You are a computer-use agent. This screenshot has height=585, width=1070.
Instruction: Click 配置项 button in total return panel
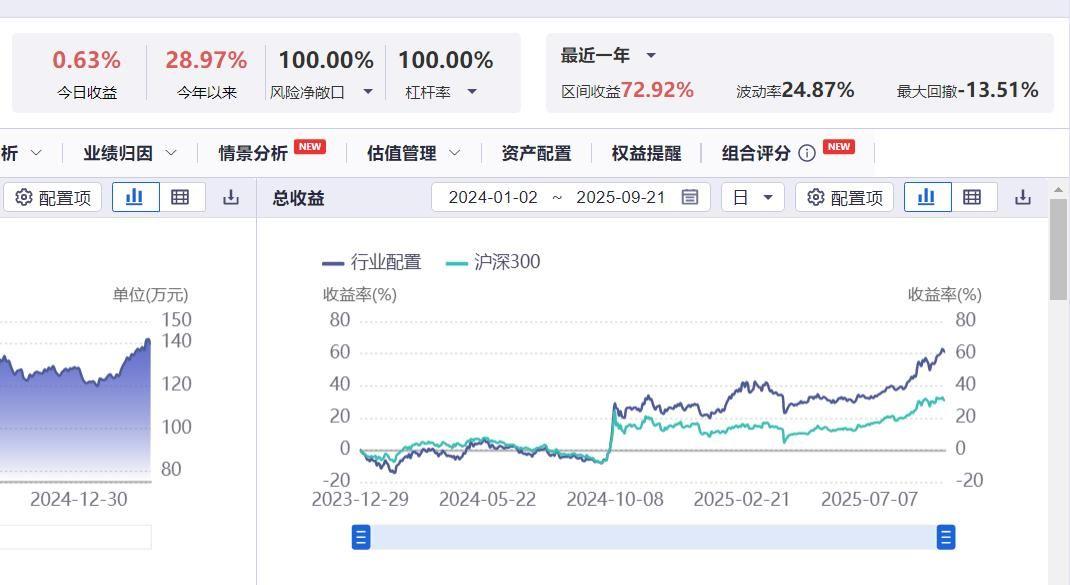845,197
